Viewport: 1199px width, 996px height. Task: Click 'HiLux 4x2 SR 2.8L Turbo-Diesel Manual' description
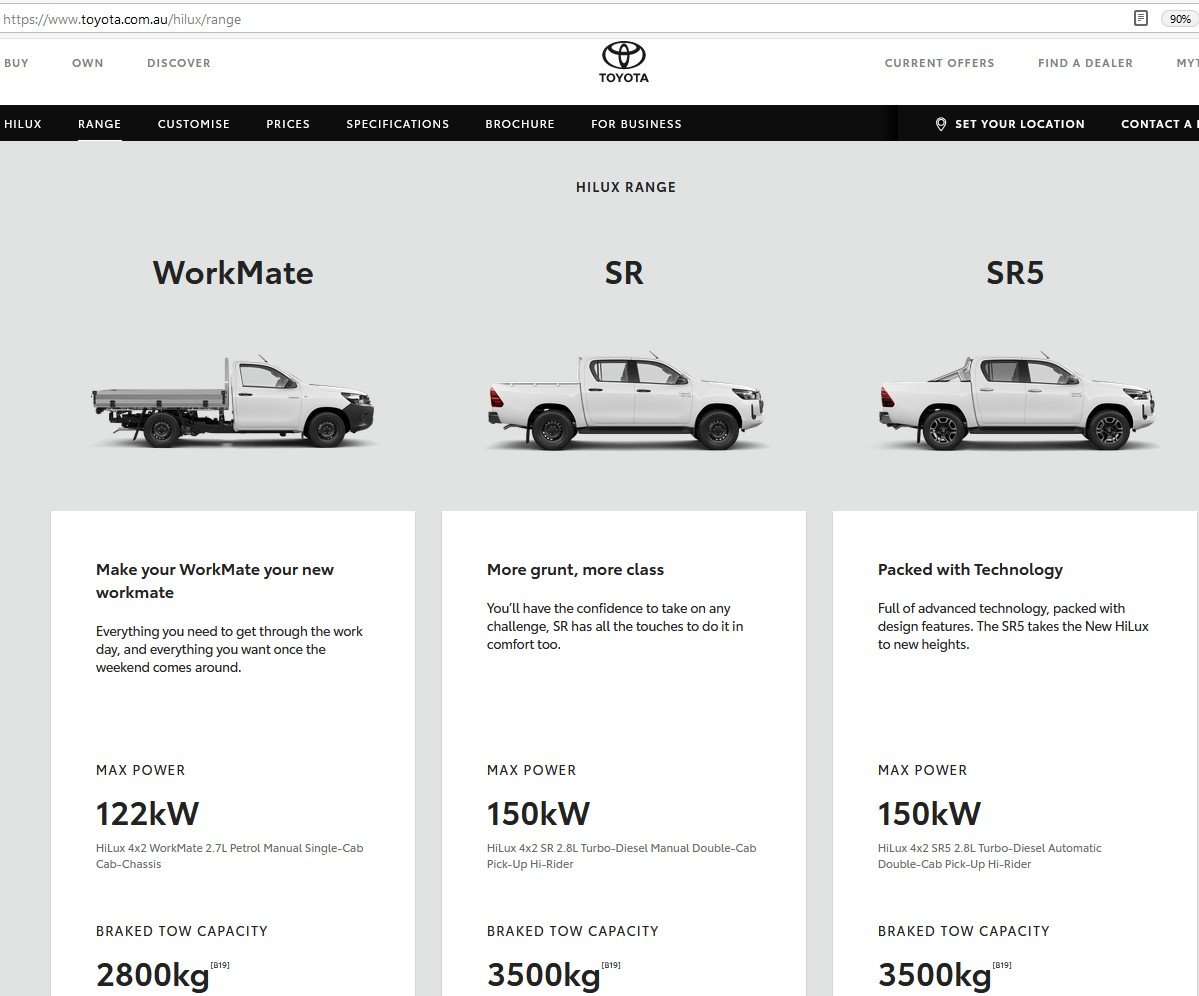621,856
